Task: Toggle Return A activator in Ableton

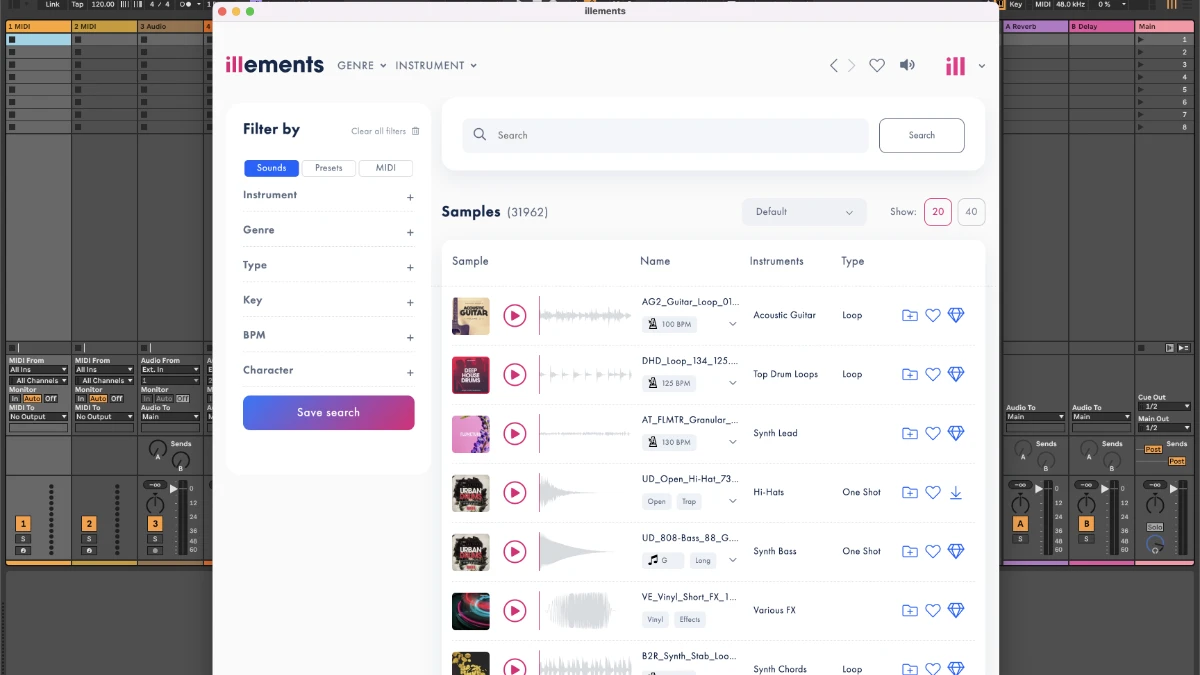Action: click(1020, 523)
